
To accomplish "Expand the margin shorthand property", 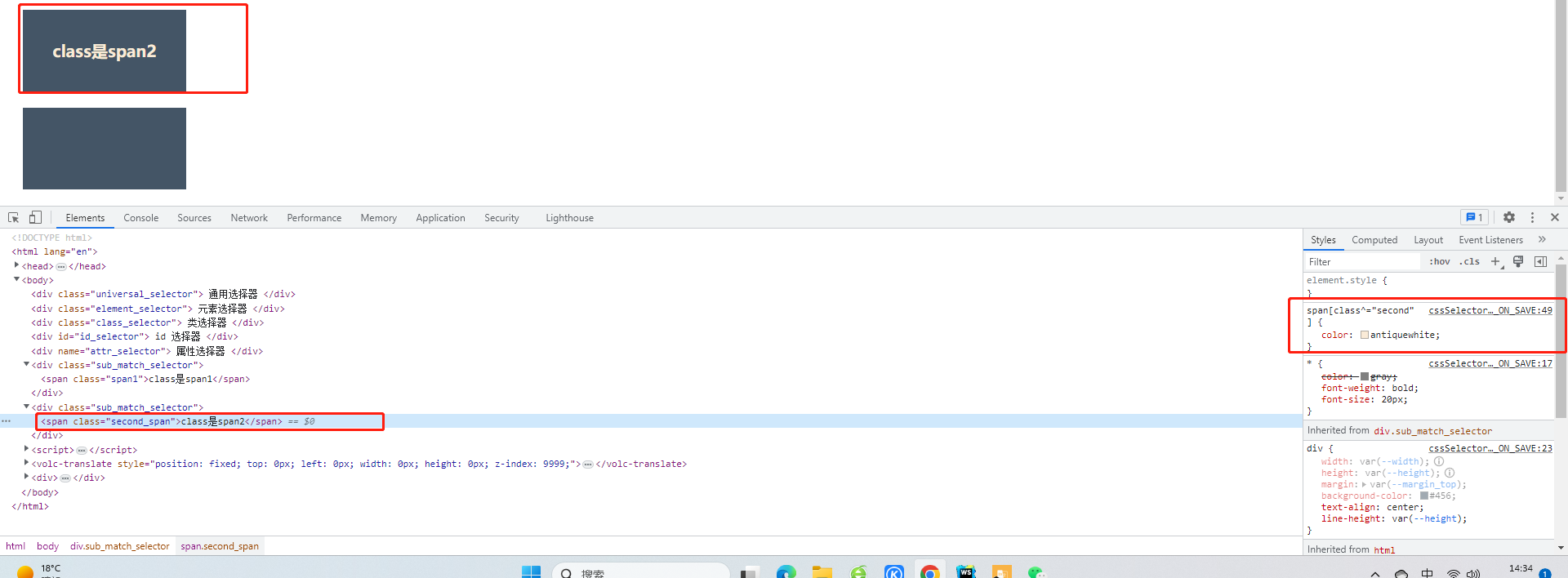I will 1364,484.
